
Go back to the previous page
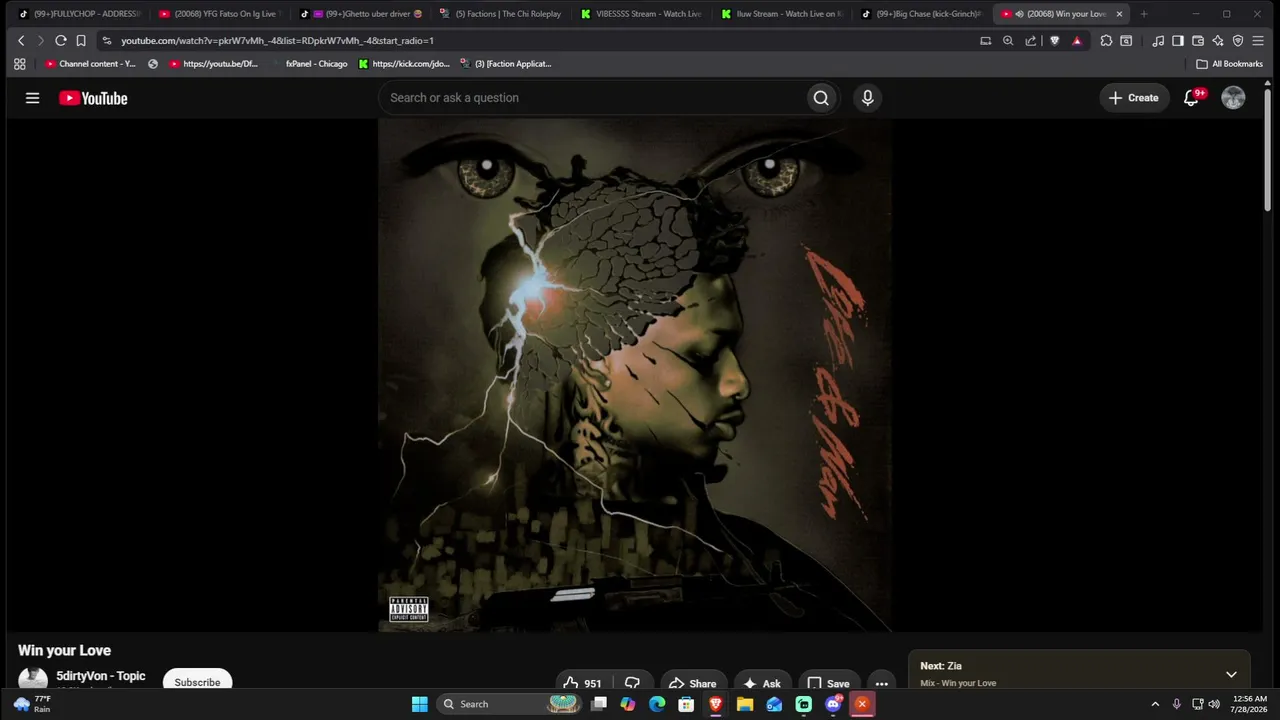[21, 41]
